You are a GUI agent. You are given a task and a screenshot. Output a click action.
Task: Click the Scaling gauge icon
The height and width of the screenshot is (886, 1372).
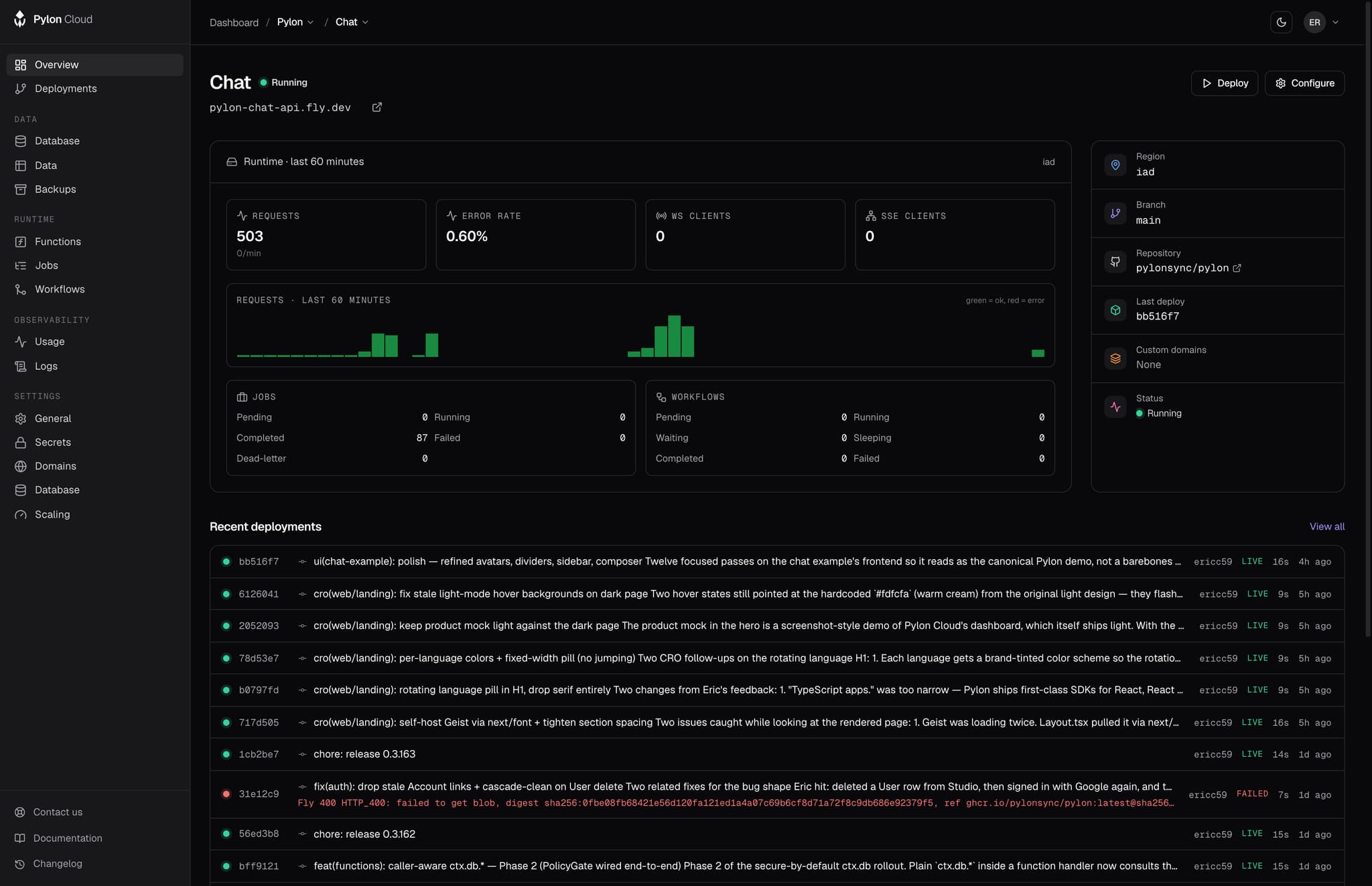21,514
